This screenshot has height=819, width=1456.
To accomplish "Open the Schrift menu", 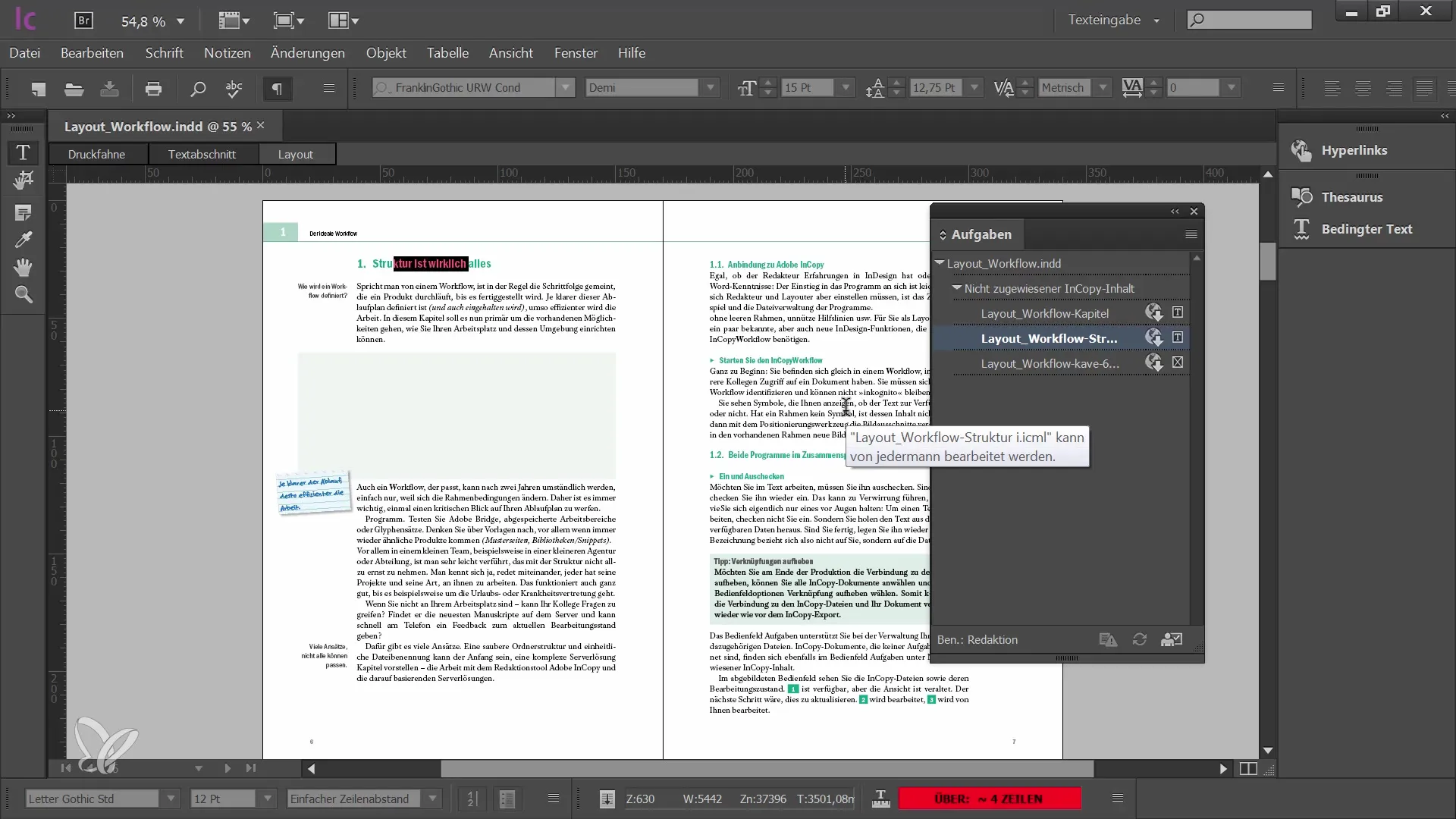I will click(x=164, y=53).
